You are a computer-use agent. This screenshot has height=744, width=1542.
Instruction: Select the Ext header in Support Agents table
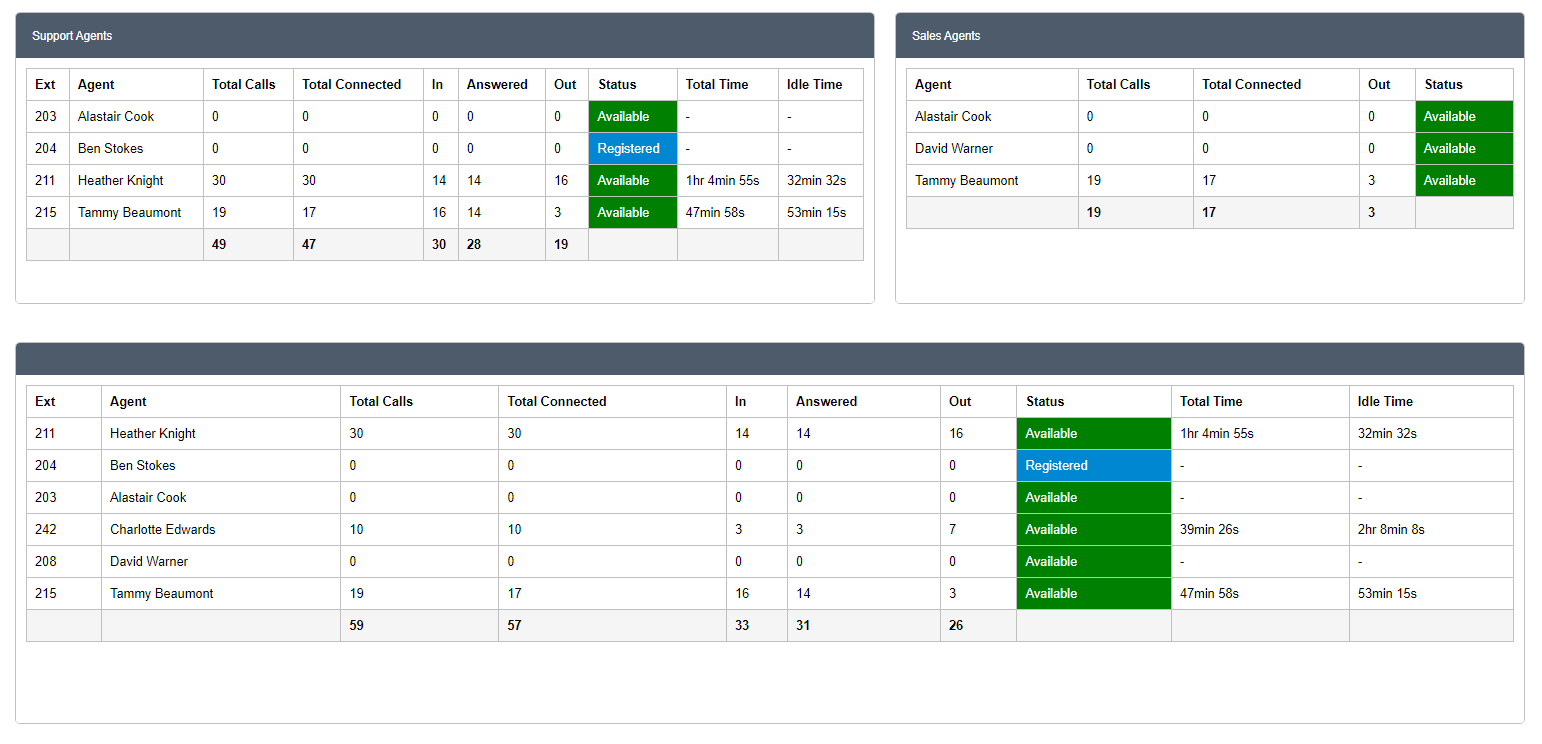[46, 85]
